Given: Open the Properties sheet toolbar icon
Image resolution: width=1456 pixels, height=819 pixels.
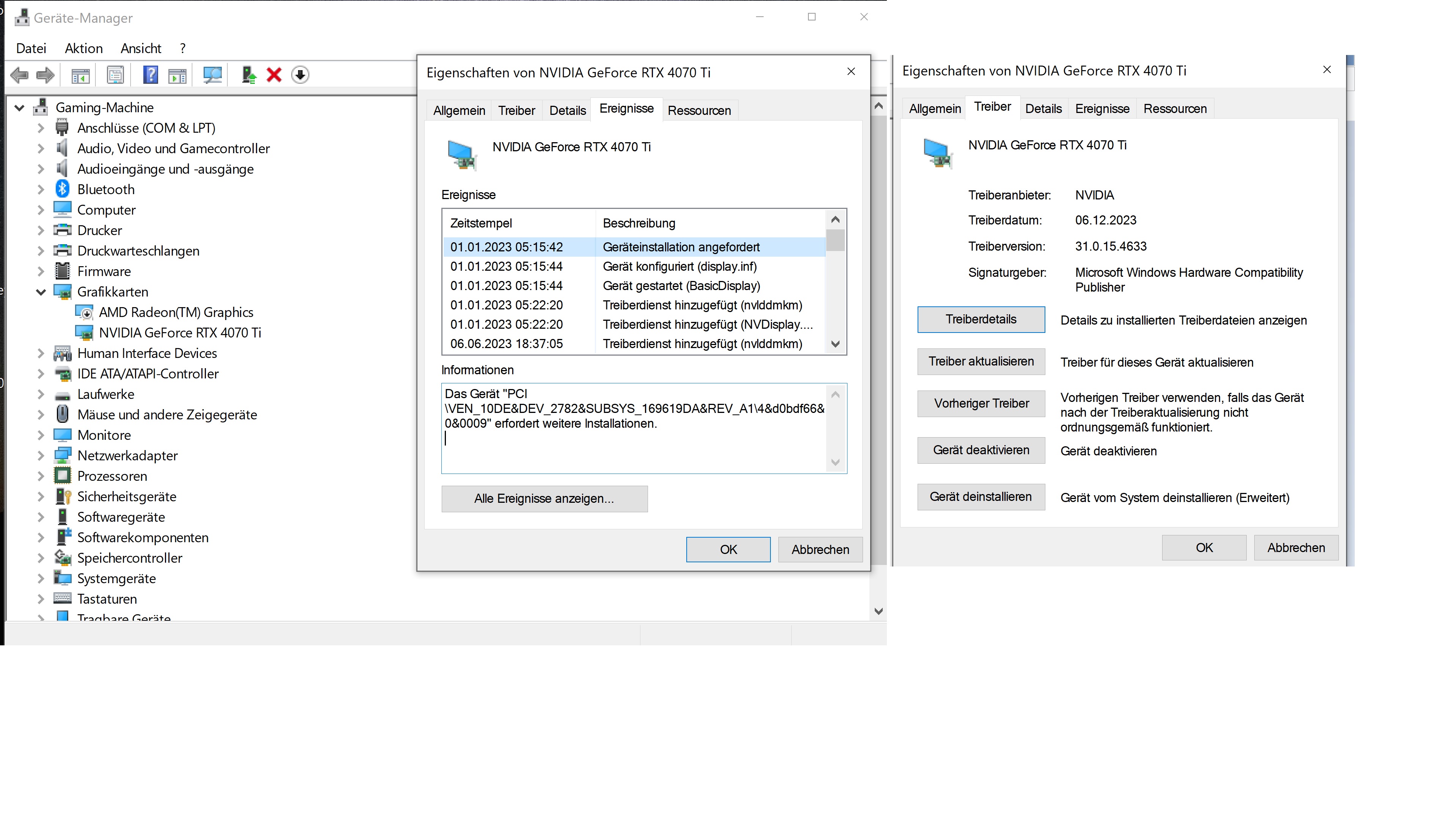Looking at the screenshot, I should pyautogui.click(x=115, y=75).
